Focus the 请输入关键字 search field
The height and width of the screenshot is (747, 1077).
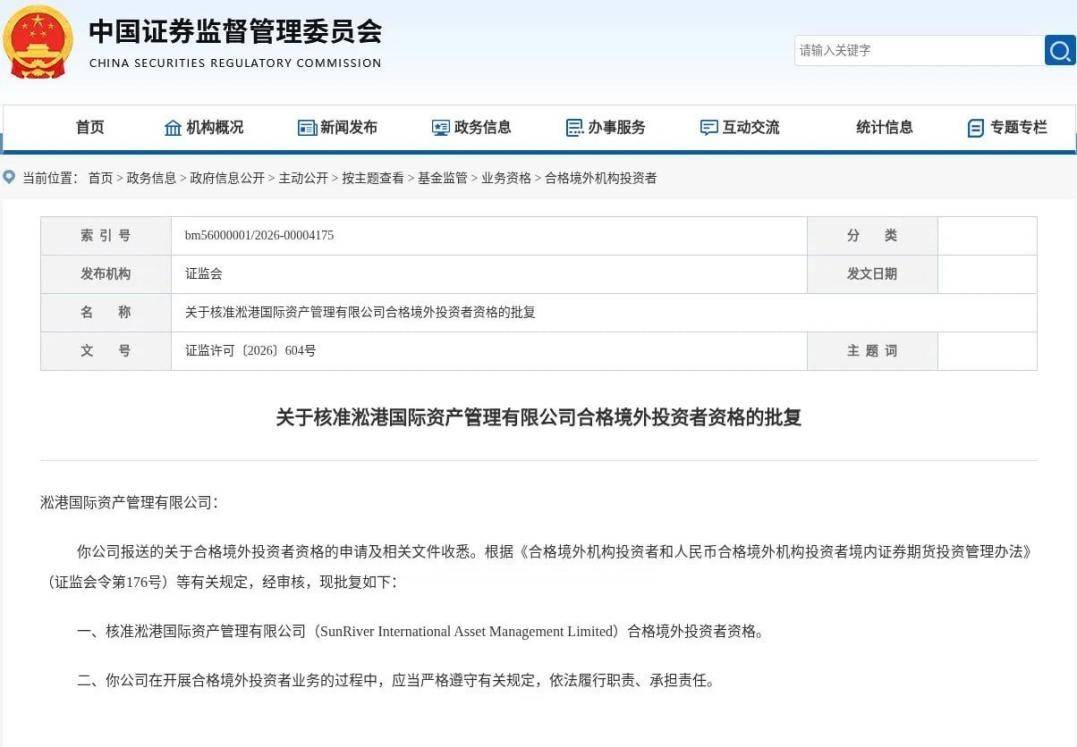919,50
